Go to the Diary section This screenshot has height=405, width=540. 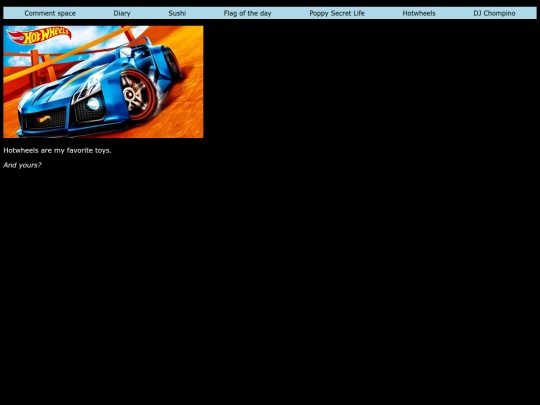point(122,13)
